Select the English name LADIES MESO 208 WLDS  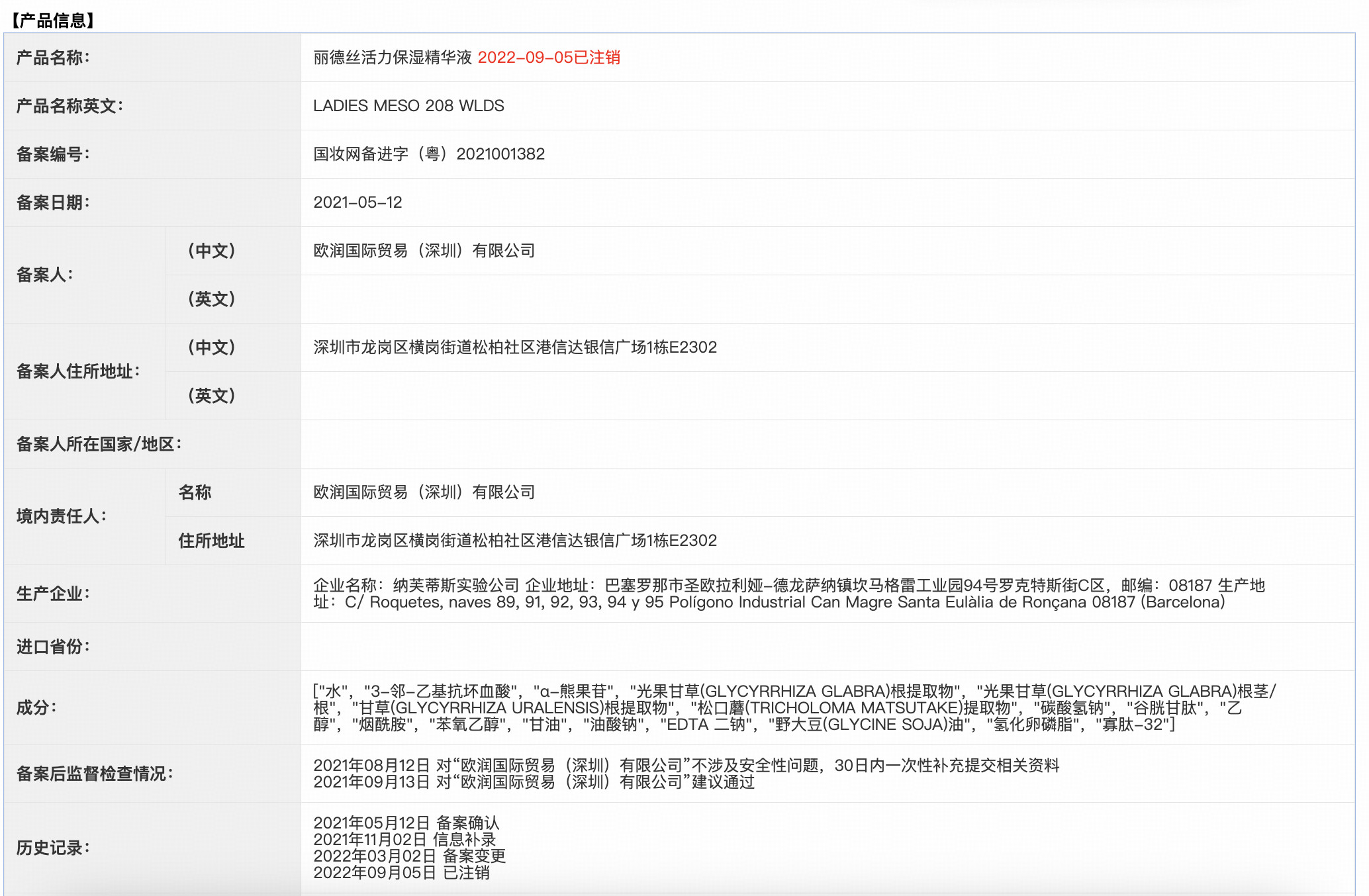pos(408,106)
